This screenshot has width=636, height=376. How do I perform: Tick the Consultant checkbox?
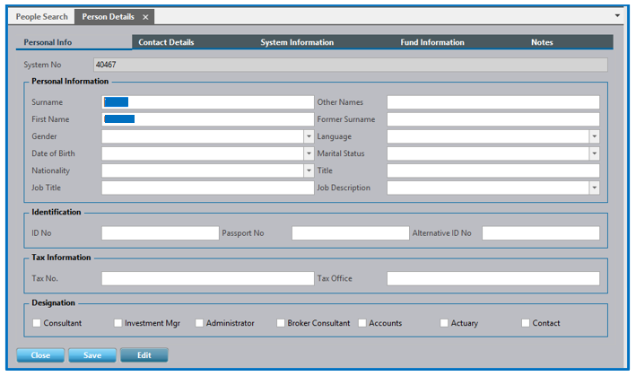[37, 323]
